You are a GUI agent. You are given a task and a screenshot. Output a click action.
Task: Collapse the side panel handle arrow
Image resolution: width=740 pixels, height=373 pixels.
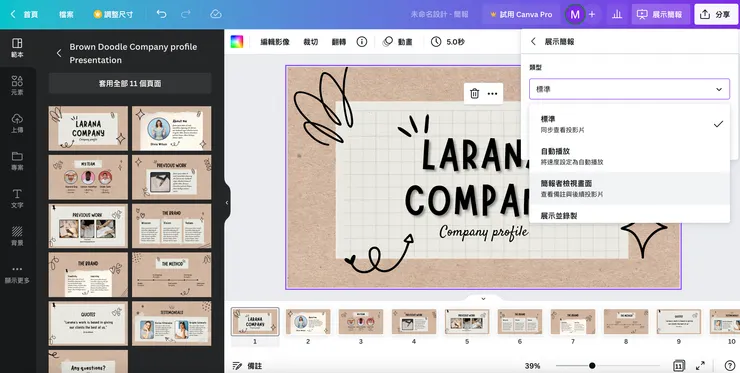227,203
